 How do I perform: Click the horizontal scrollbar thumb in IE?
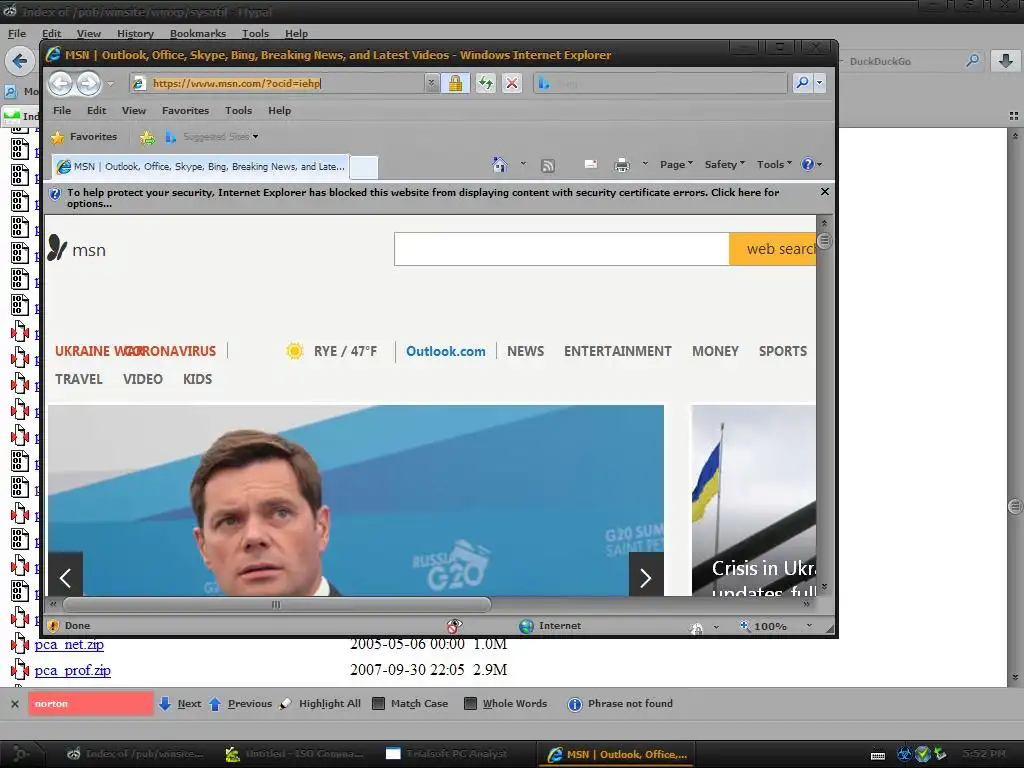pos(276,605)
